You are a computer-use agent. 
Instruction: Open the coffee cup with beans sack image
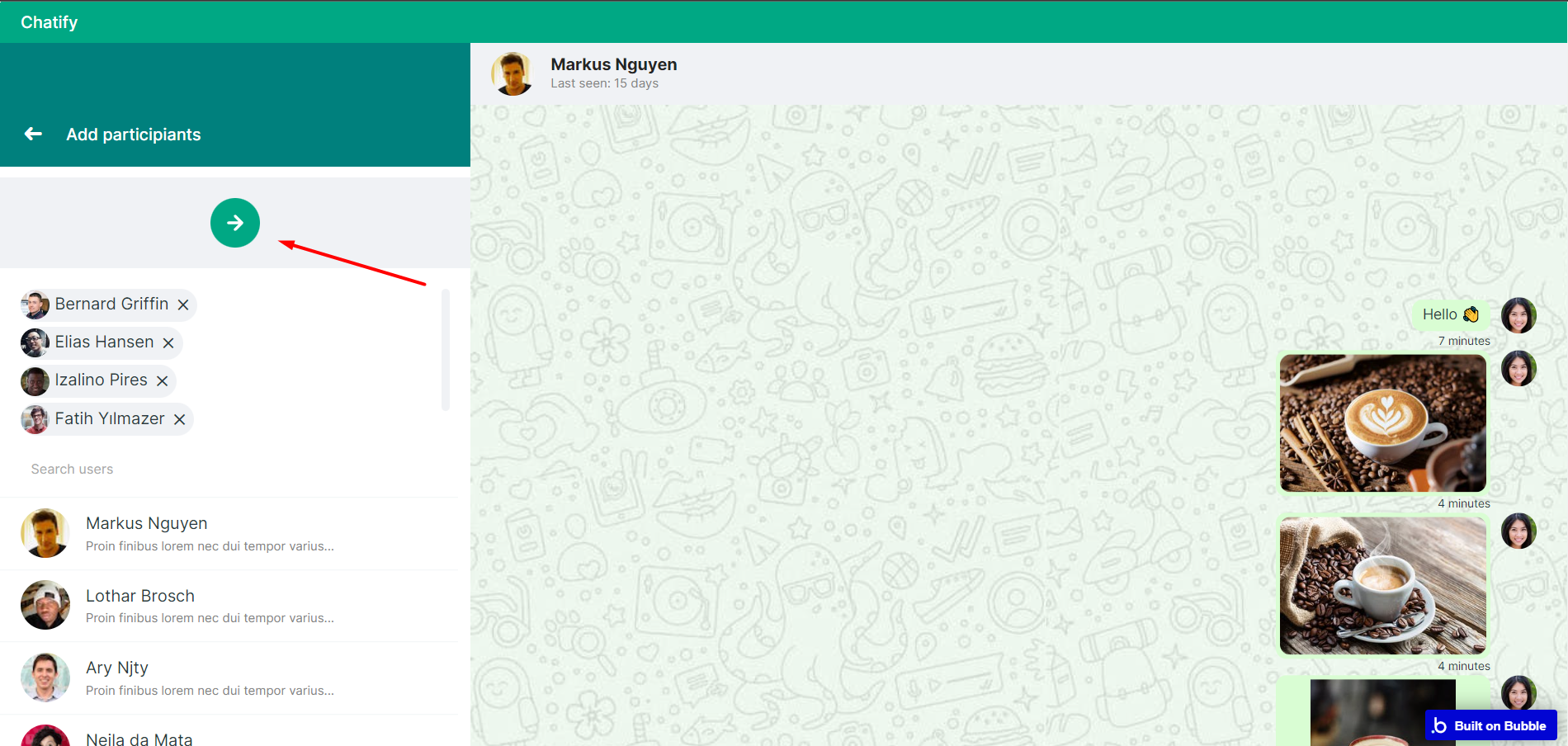tap(1383, 586)
